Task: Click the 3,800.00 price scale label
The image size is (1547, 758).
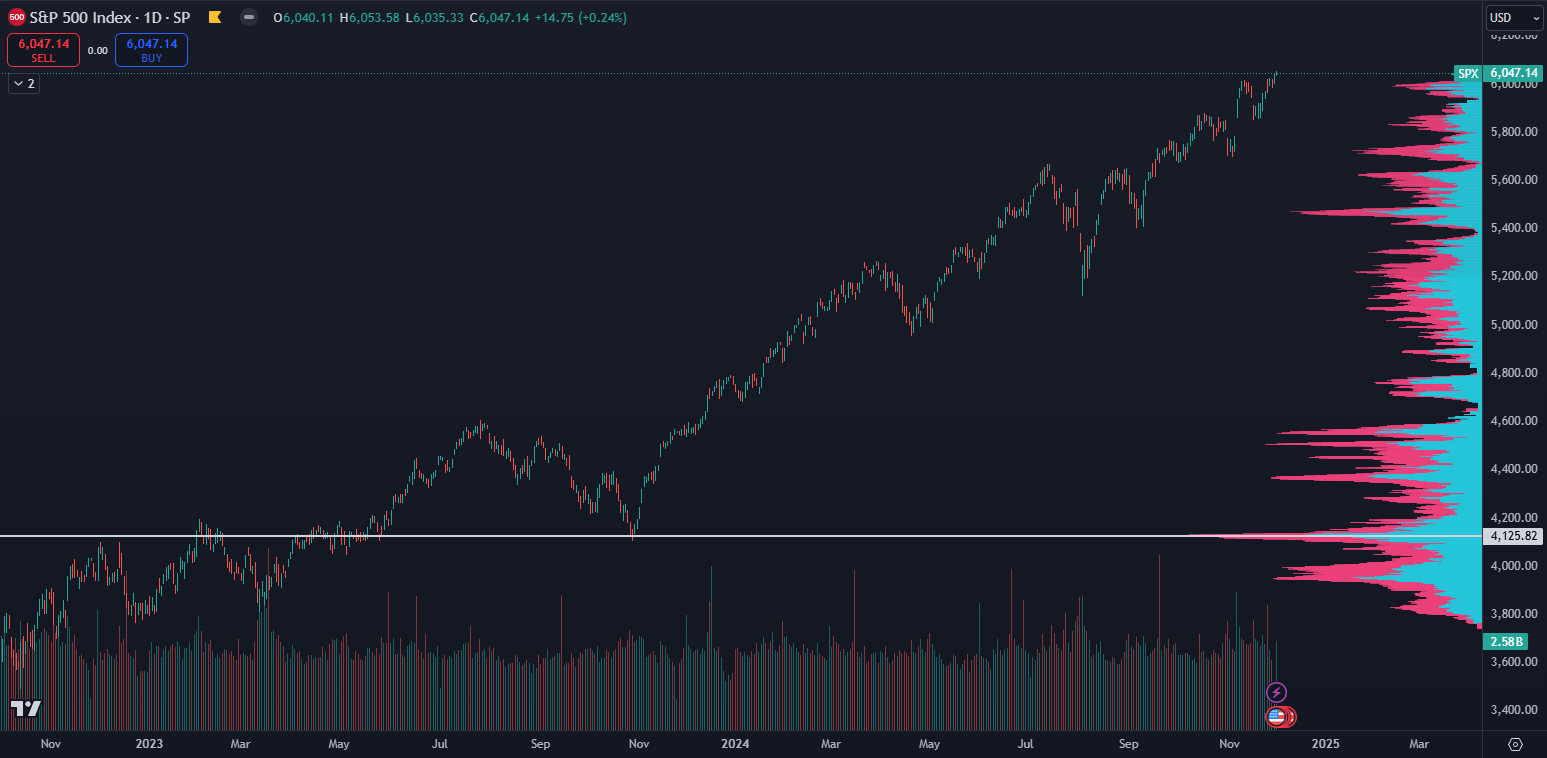Action: tap(1514, 614)
